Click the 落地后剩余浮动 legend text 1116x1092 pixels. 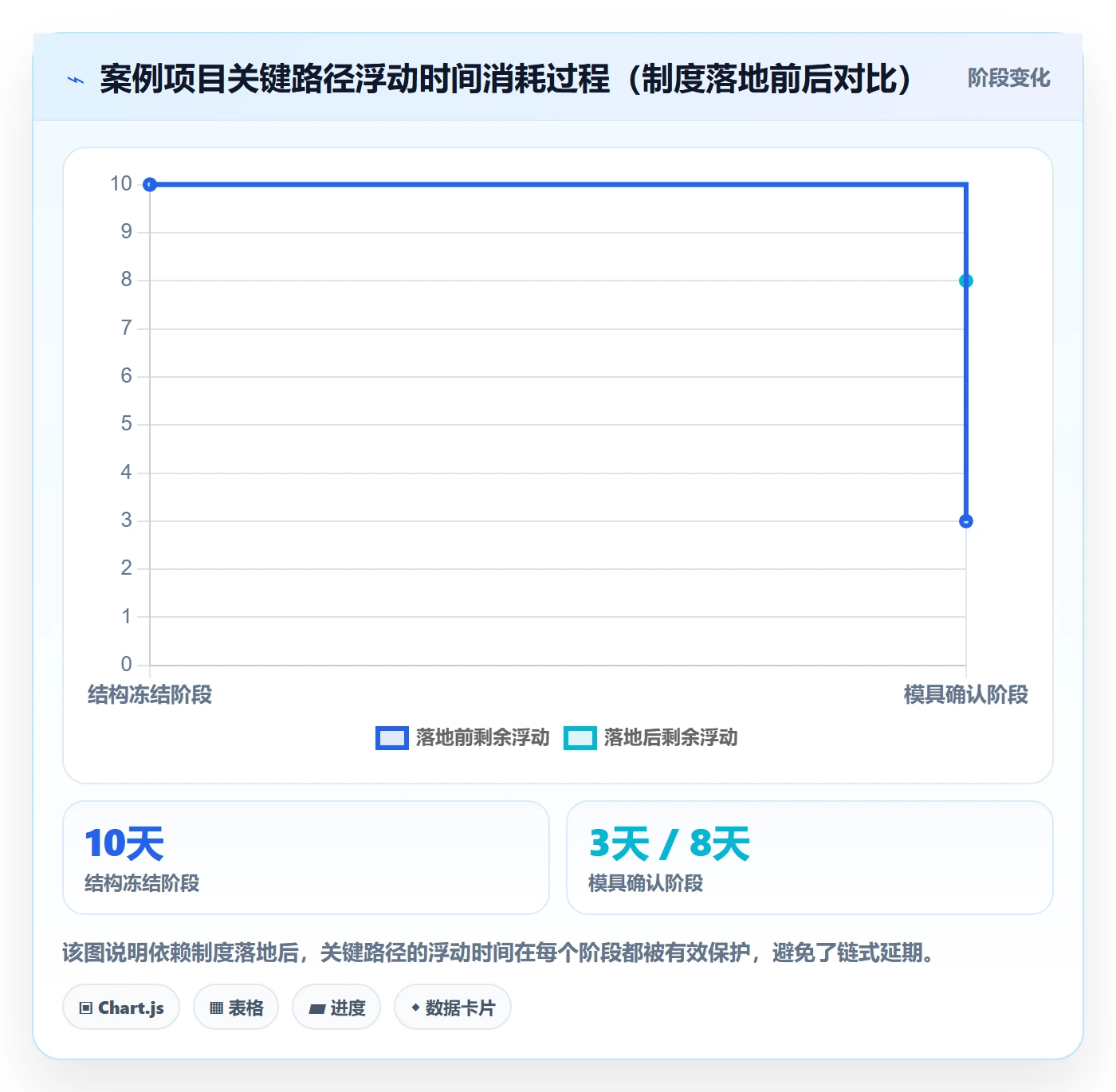(x=671, y=738)
